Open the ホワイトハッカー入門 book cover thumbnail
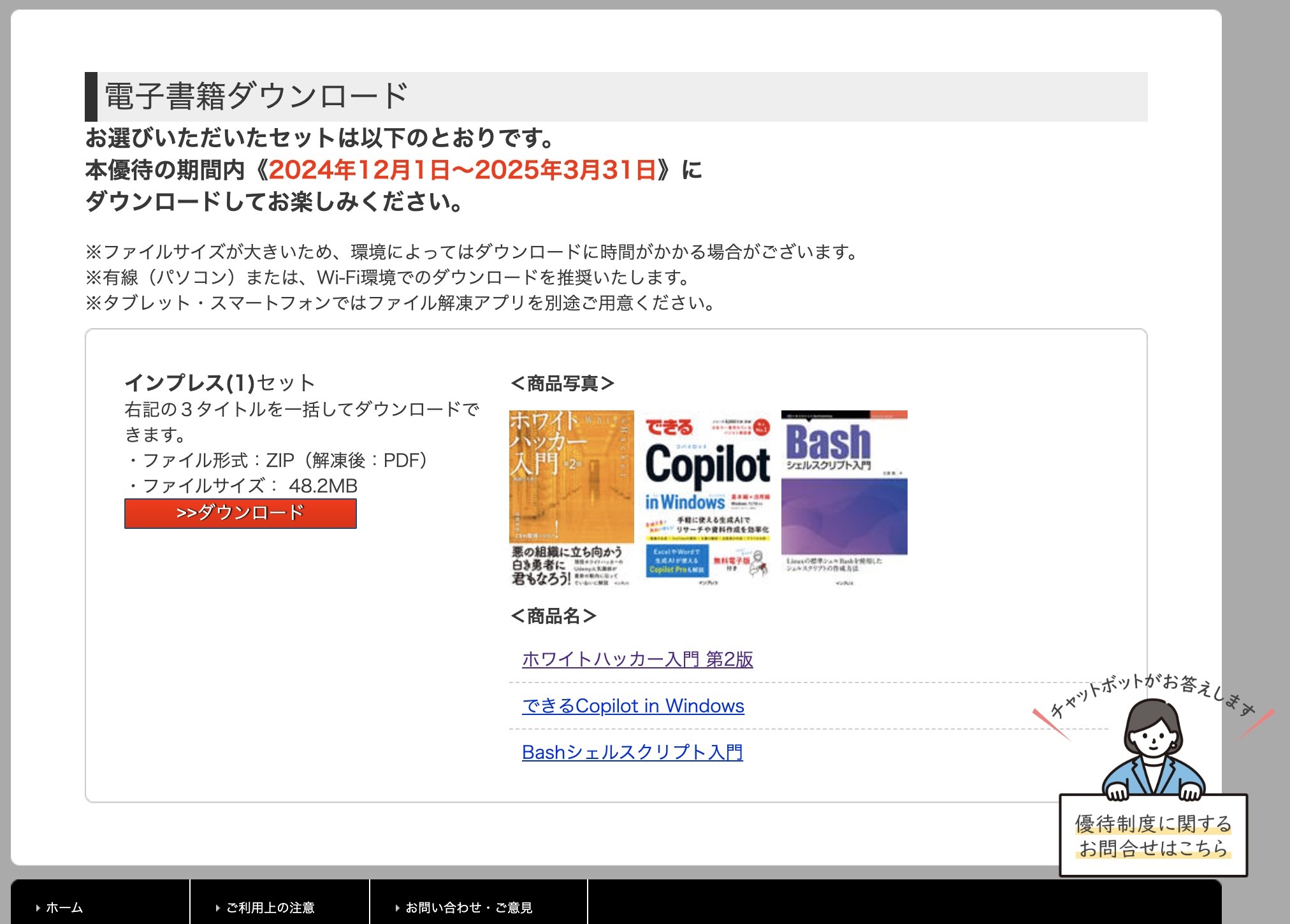This screenshot has height=924, width=1290. pos(571,498)
